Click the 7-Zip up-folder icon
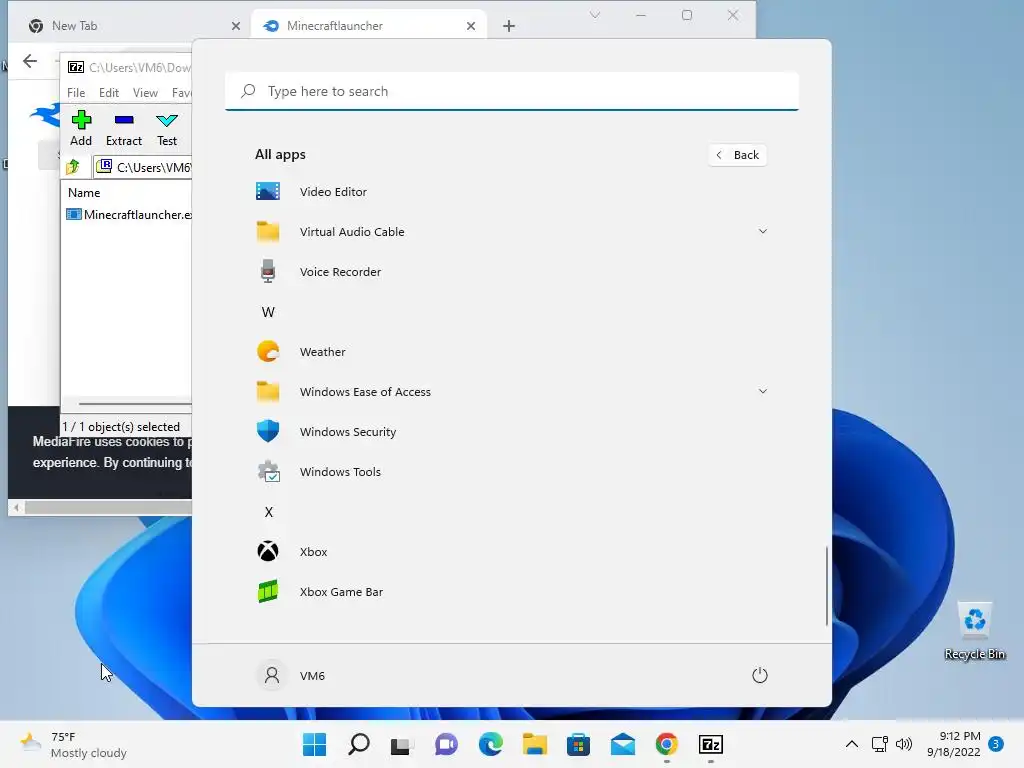The image size is (1024, 768). (72, 167)
